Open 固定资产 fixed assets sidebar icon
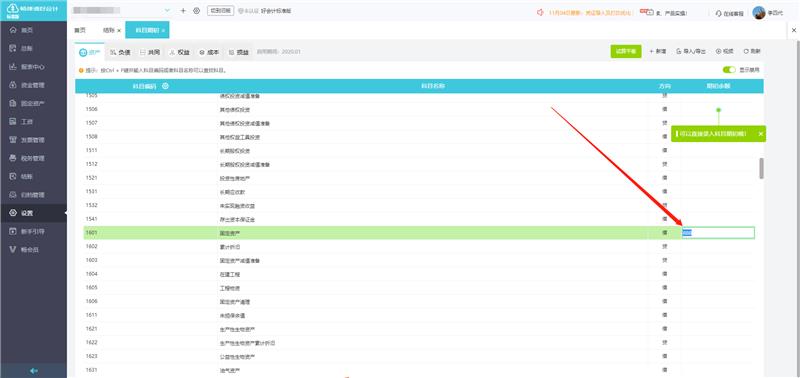Image resolution: width=800 pixels, height=378 pixels. pyautogui.click(x=13, y=104)
